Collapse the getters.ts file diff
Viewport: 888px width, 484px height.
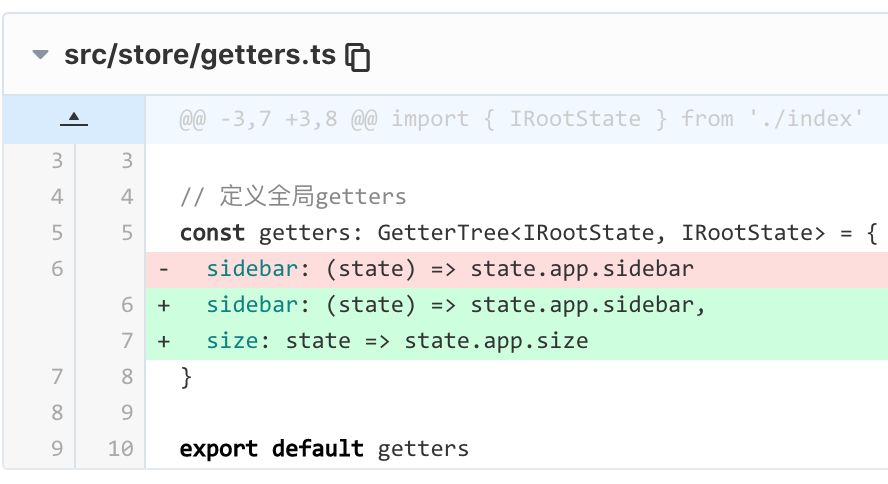40,55
